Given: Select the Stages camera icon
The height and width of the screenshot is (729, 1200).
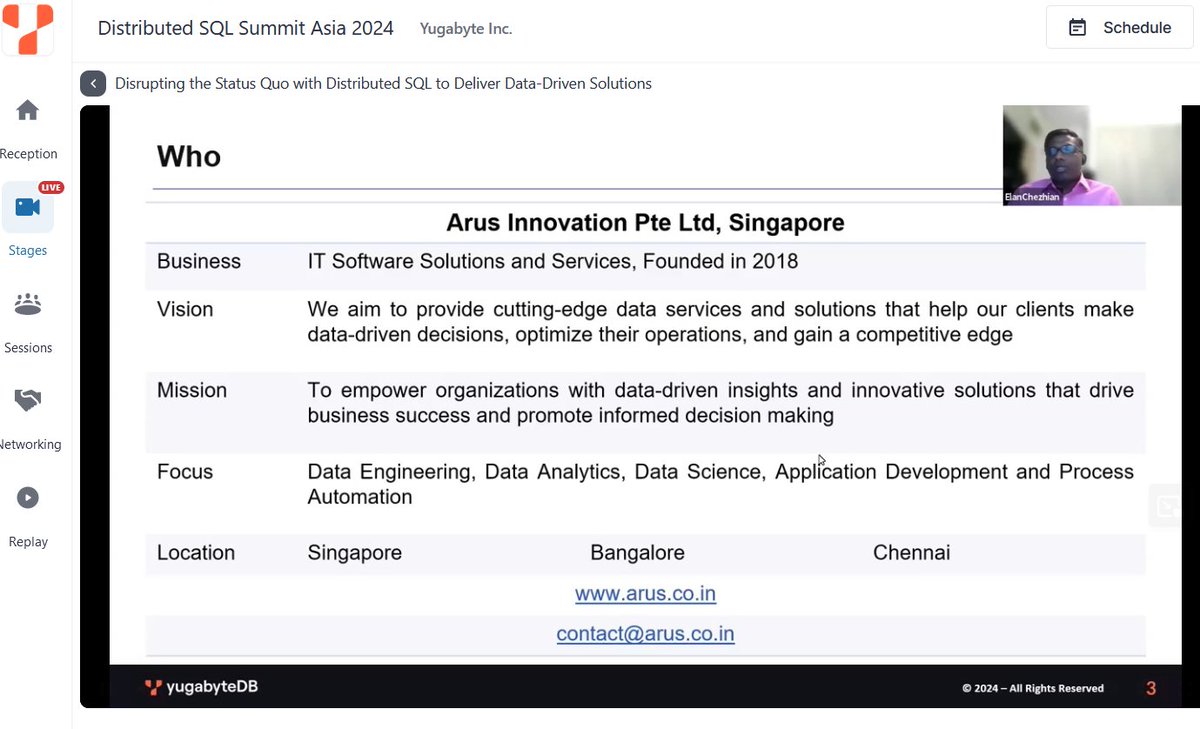Looking at the screenshot, I should [27, 208].
